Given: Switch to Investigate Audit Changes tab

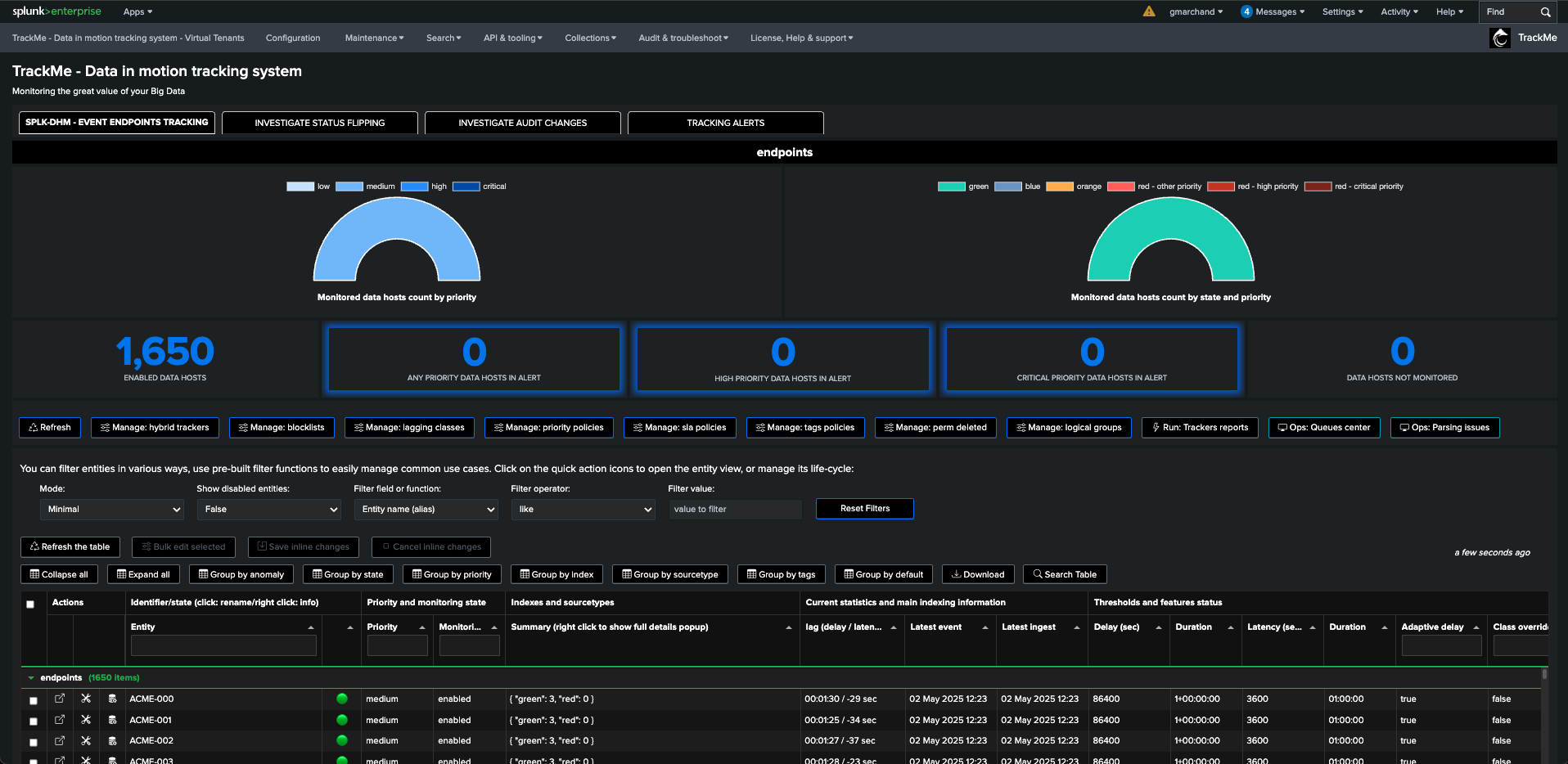Looking at the screenshot, I should point(523,123).
